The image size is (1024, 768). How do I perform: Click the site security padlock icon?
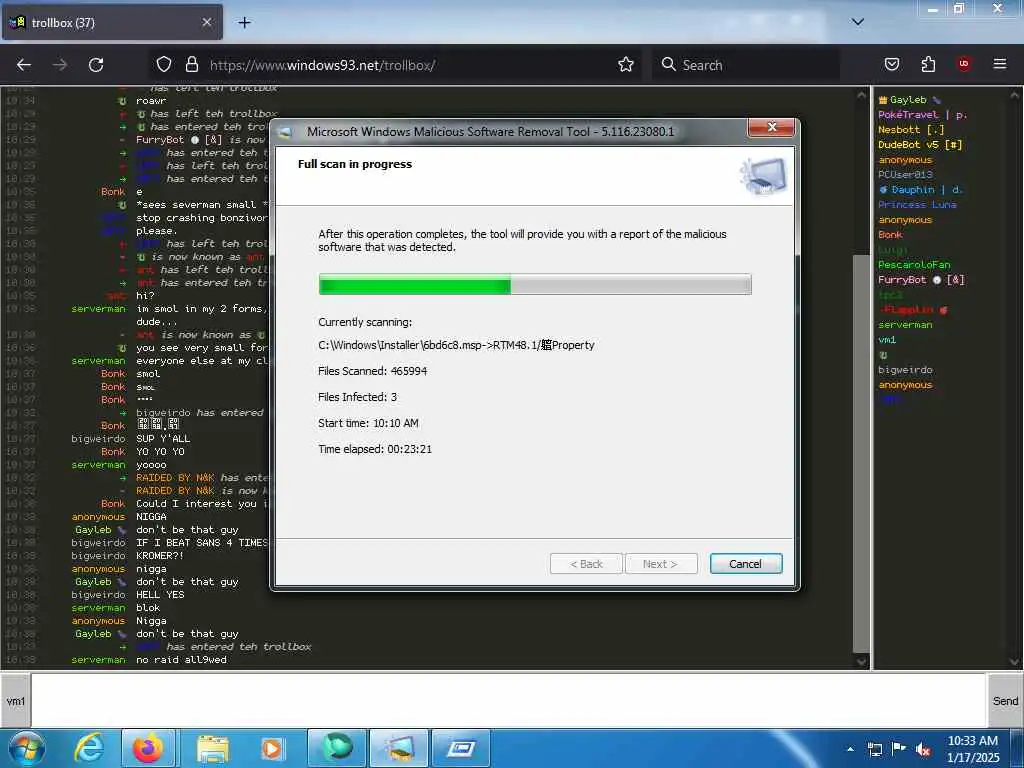(191, 64)
